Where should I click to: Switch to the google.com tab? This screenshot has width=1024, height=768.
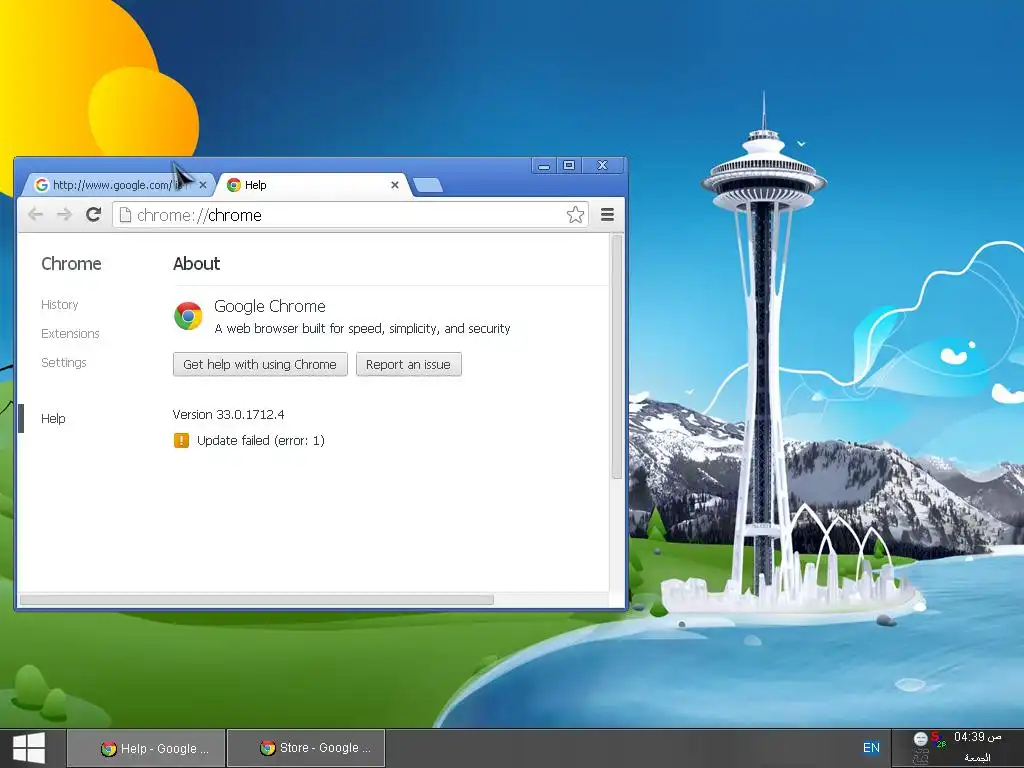[x=118, y=185]
